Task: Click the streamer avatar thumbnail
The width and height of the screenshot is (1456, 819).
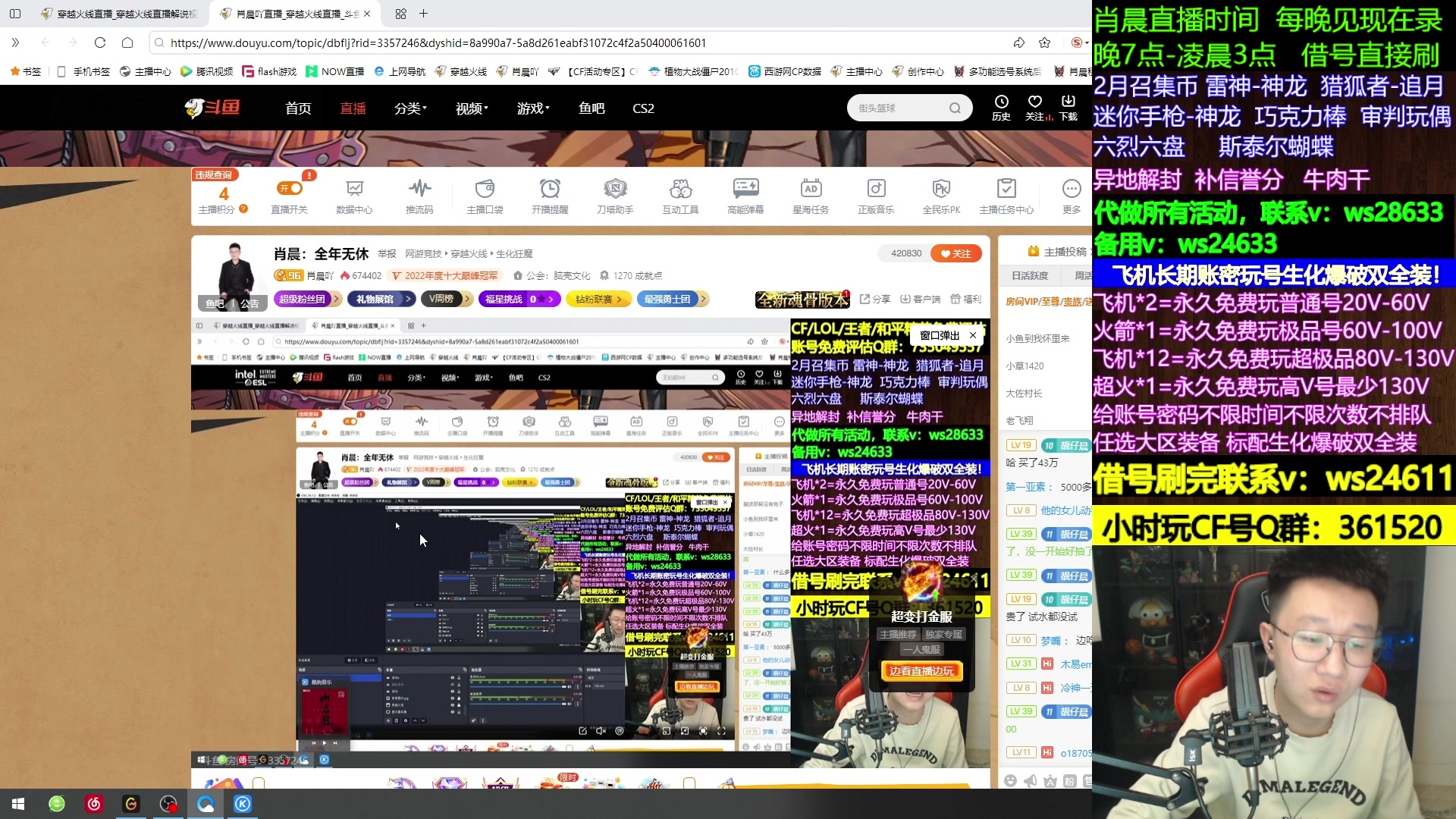Action: click(234, 277)
